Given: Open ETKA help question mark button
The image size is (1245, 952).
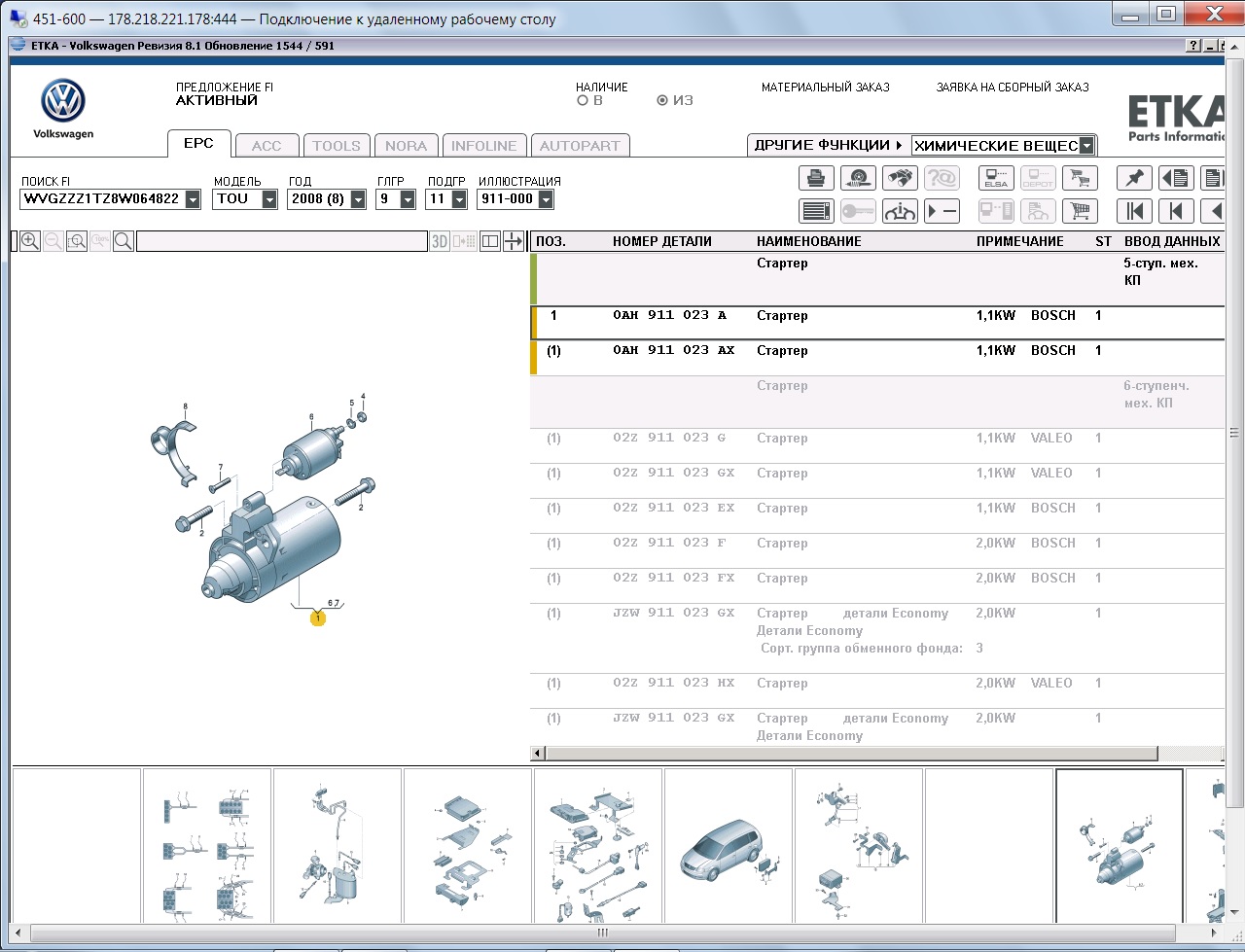Looking at the screenshot, I should [x=1193, y=46].
